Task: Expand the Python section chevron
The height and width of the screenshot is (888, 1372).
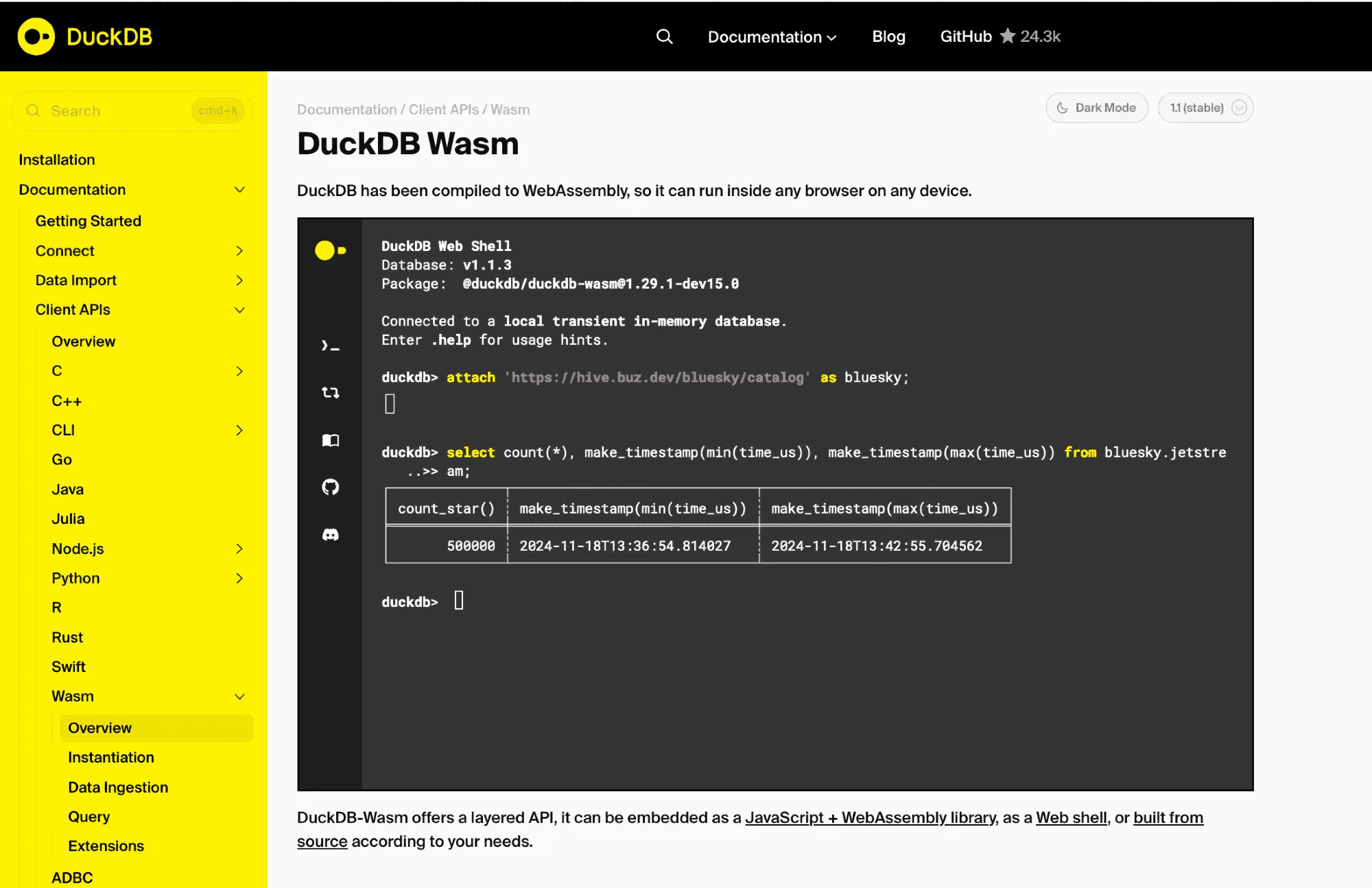Action: click(239, 578)
